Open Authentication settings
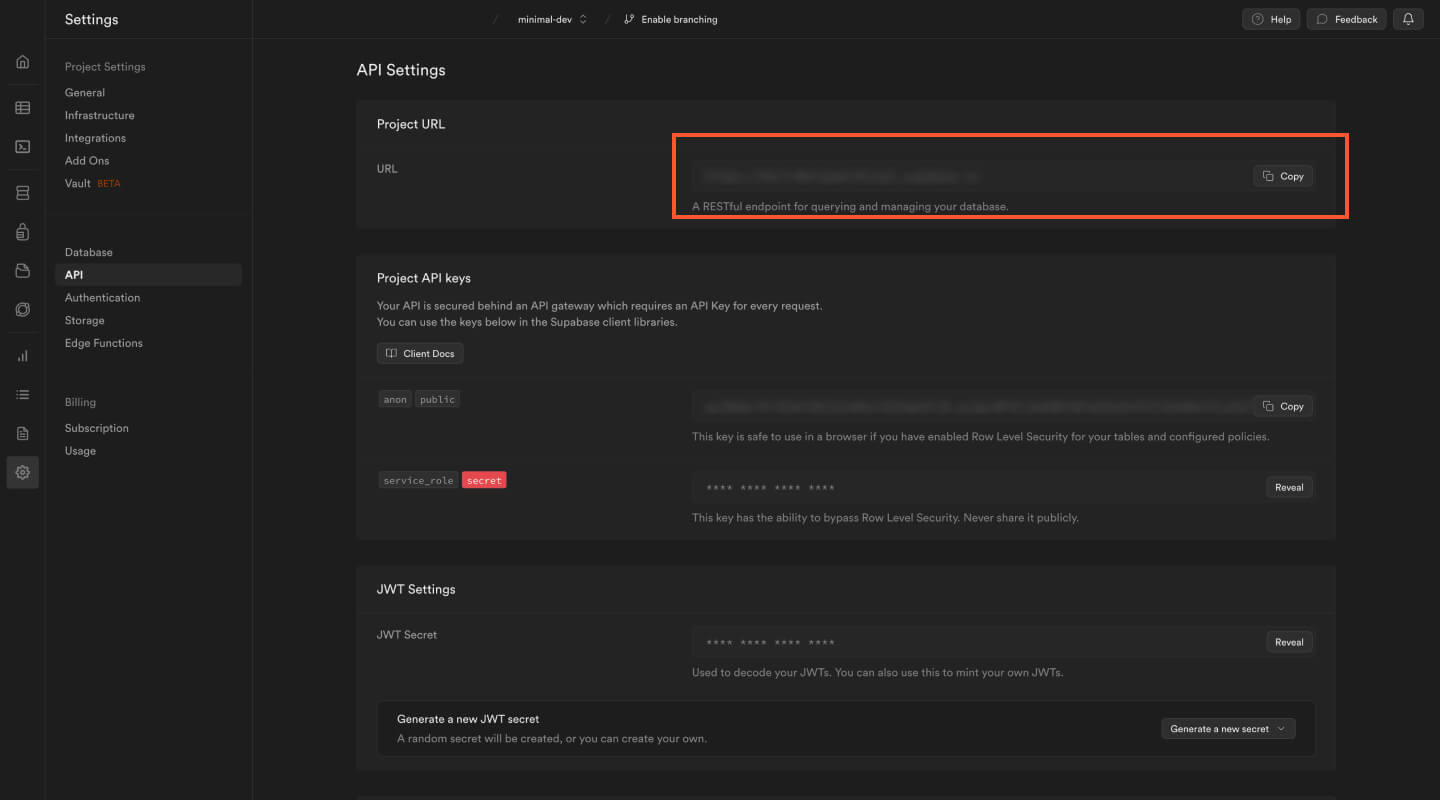 (x=102, y=297)
